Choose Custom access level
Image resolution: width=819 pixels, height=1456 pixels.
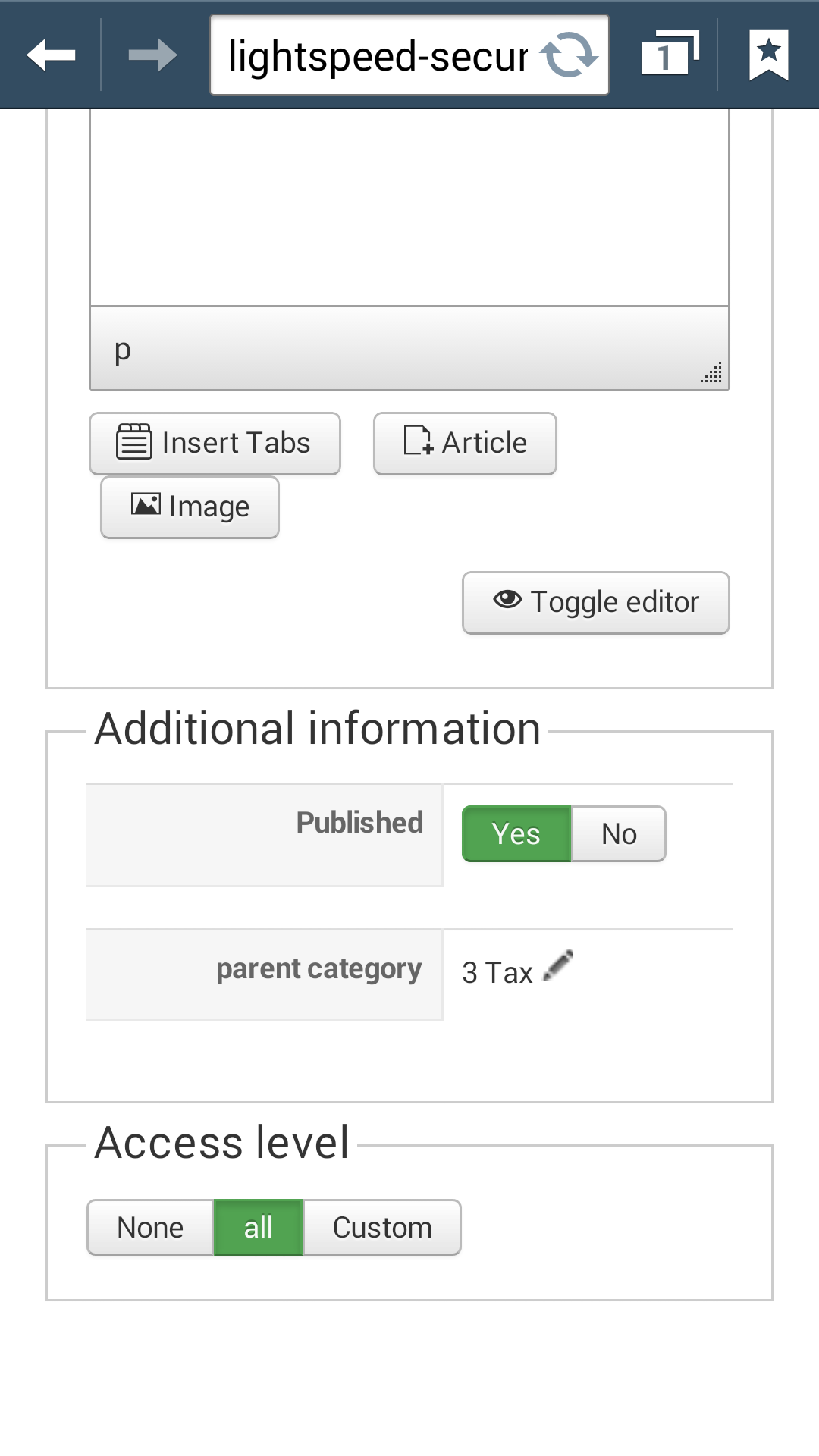[382, 1227]
